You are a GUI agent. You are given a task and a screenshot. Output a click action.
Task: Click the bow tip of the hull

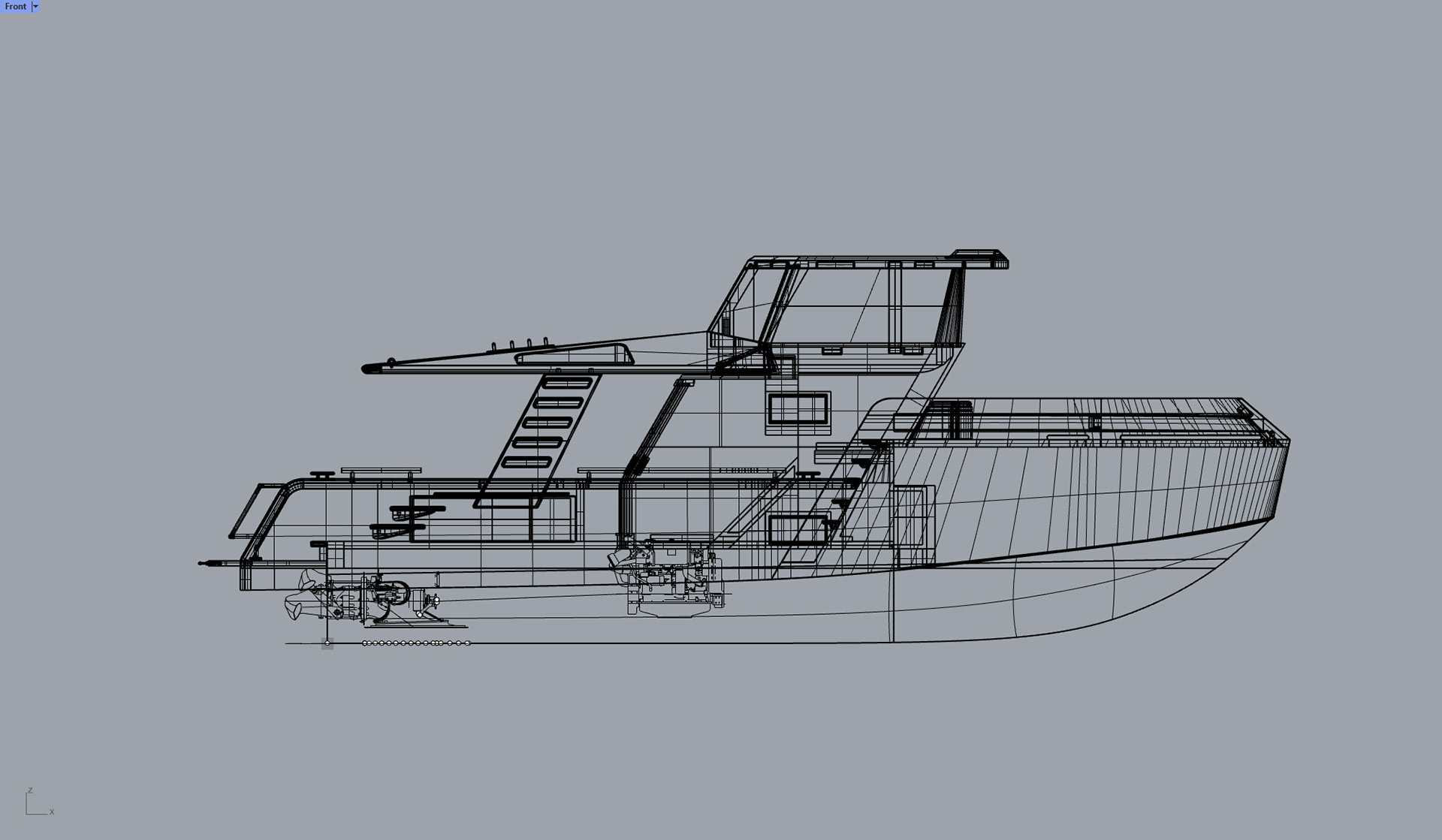[x=1289, y=441]
